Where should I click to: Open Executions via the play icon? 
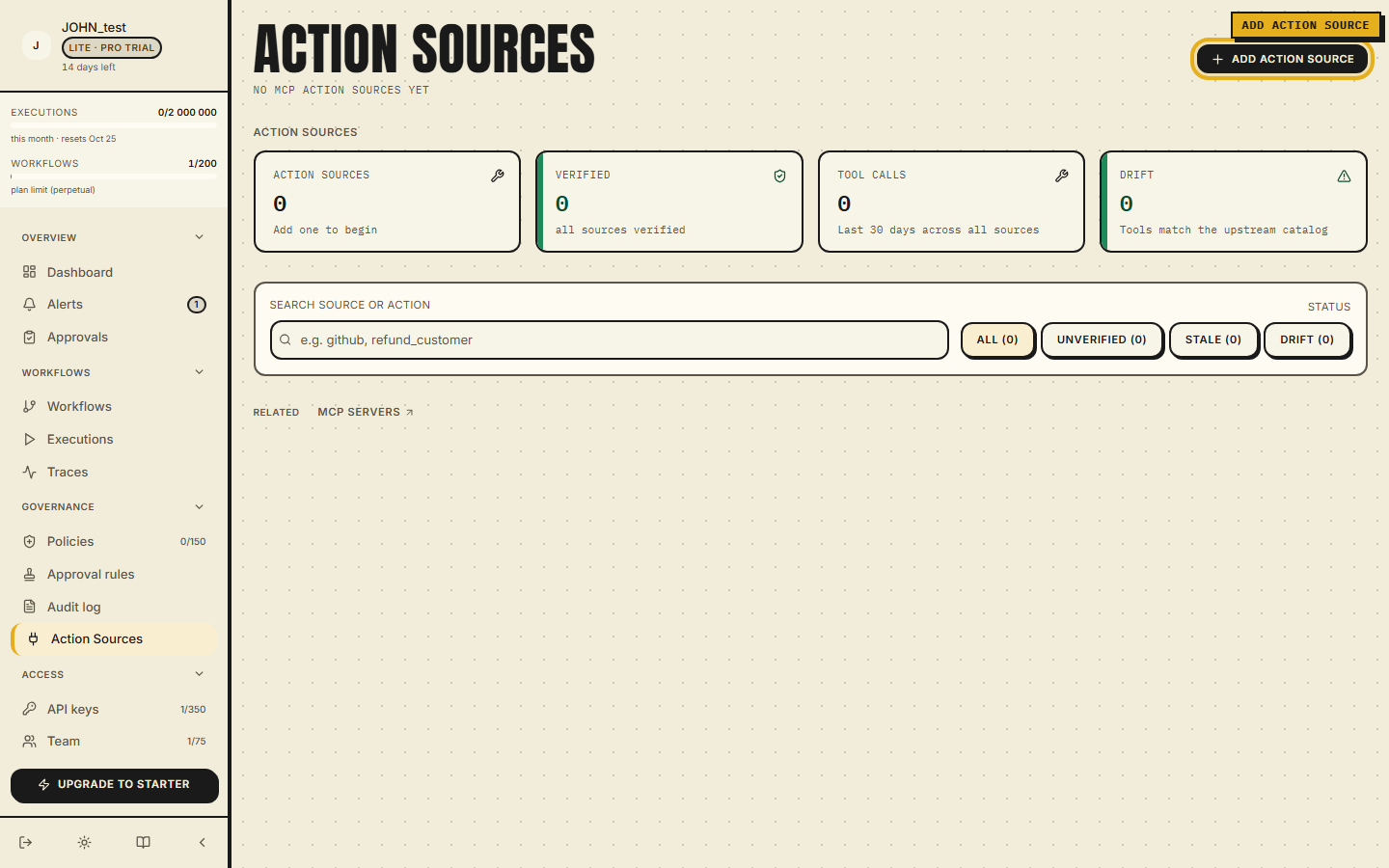(x=30, y=439)
